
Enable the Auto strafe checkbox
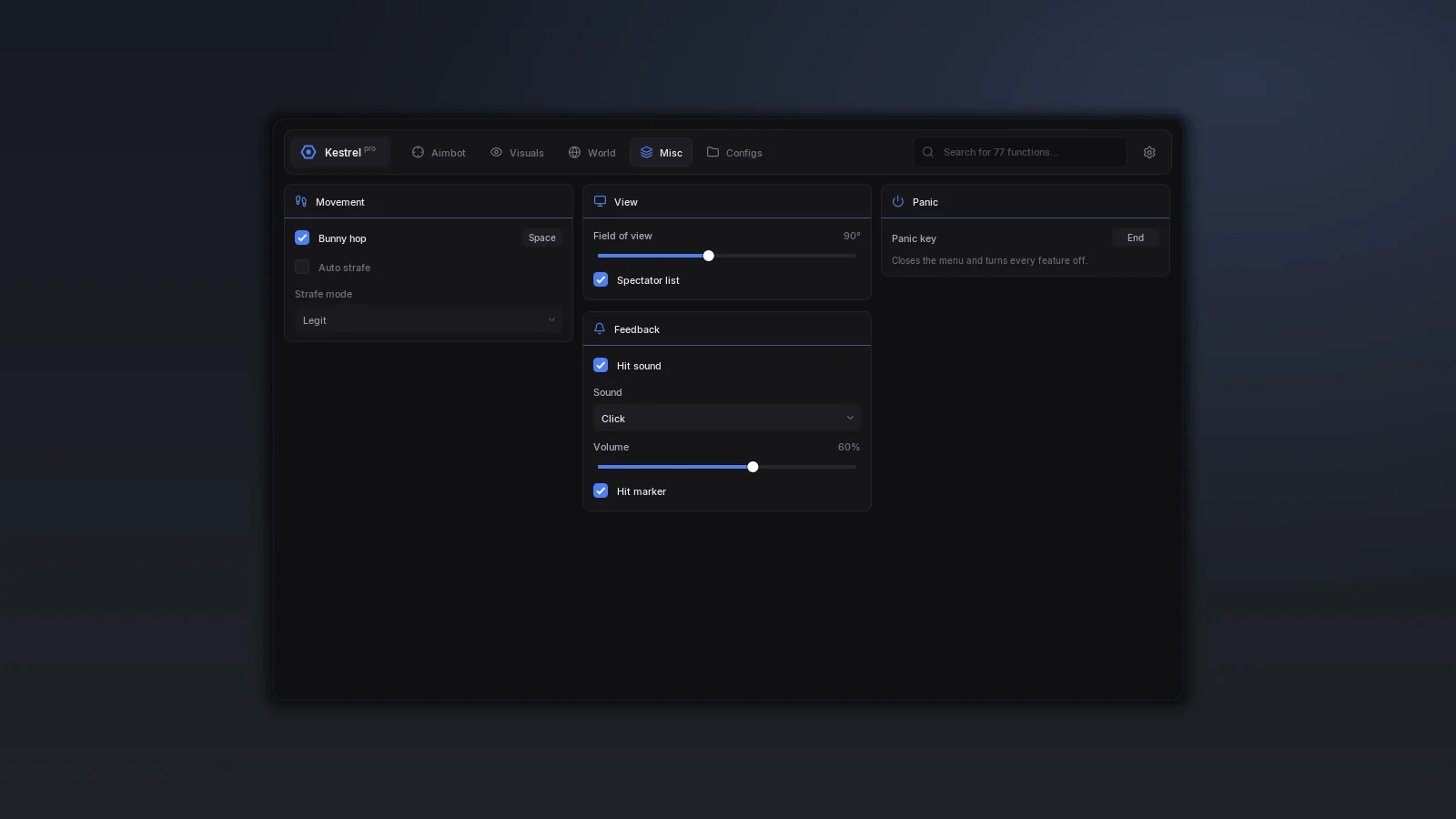click(302, 267)
